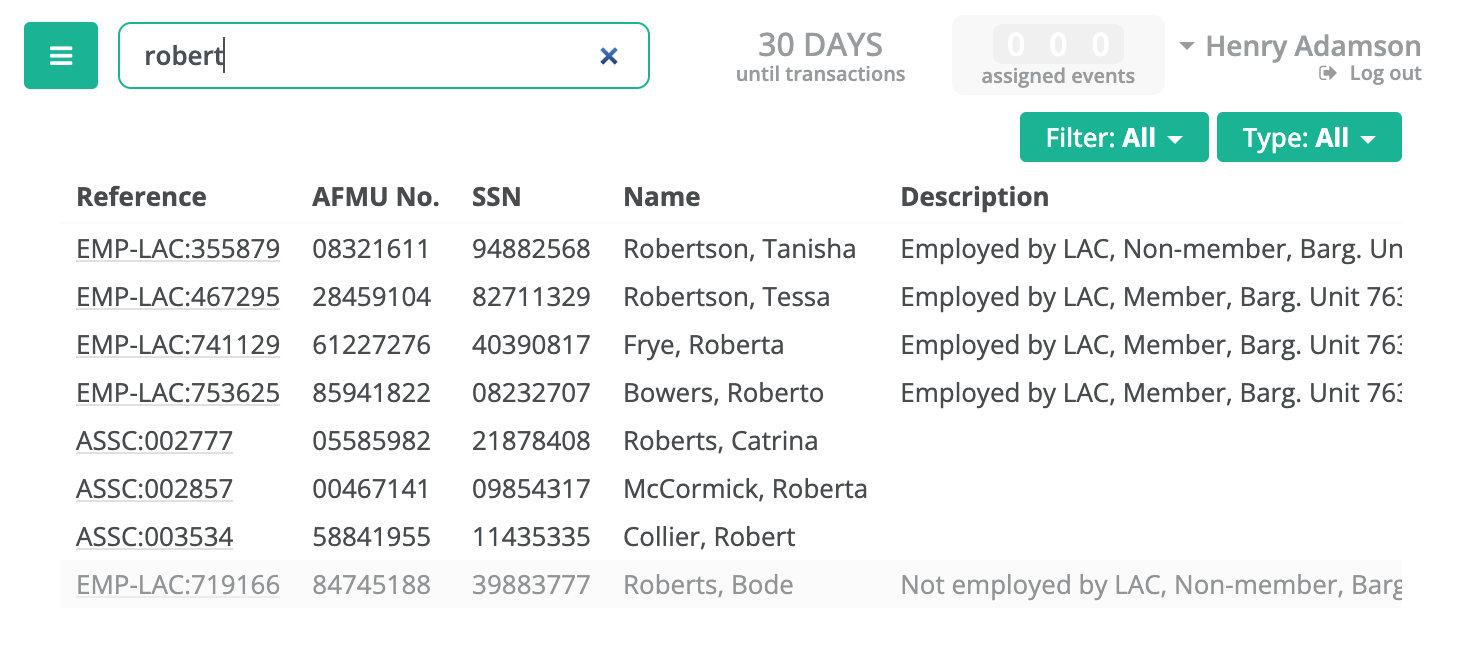Click SSN 40390817
The image size is (1462, 666).
coord(531,345)
